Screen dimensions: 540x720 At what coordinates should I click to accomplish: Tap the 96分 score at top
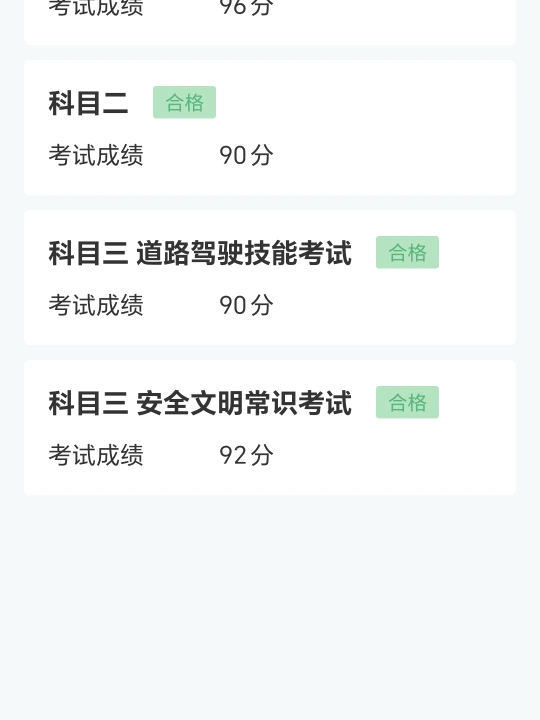[246, 7]
